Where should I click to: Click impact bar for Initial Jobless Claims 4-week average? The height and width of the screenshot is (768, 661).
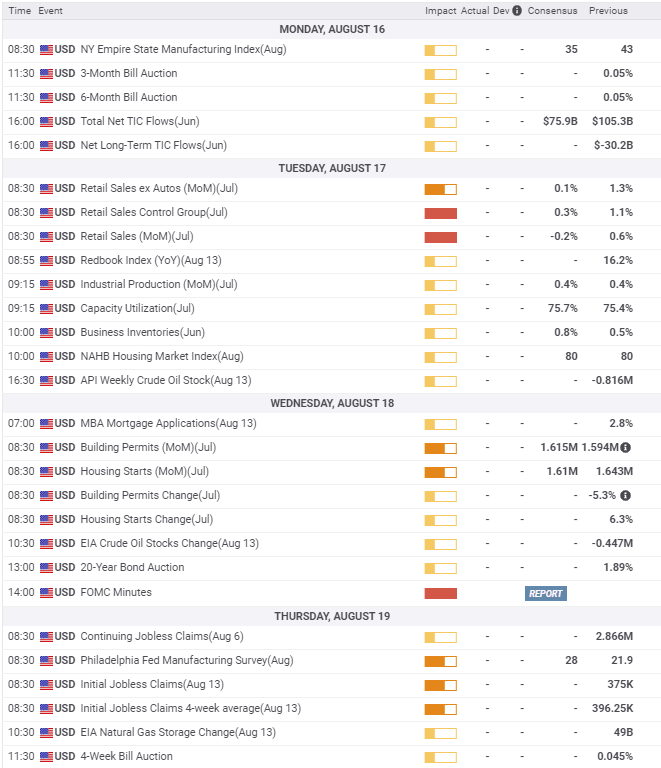click(x=441, y=709)
